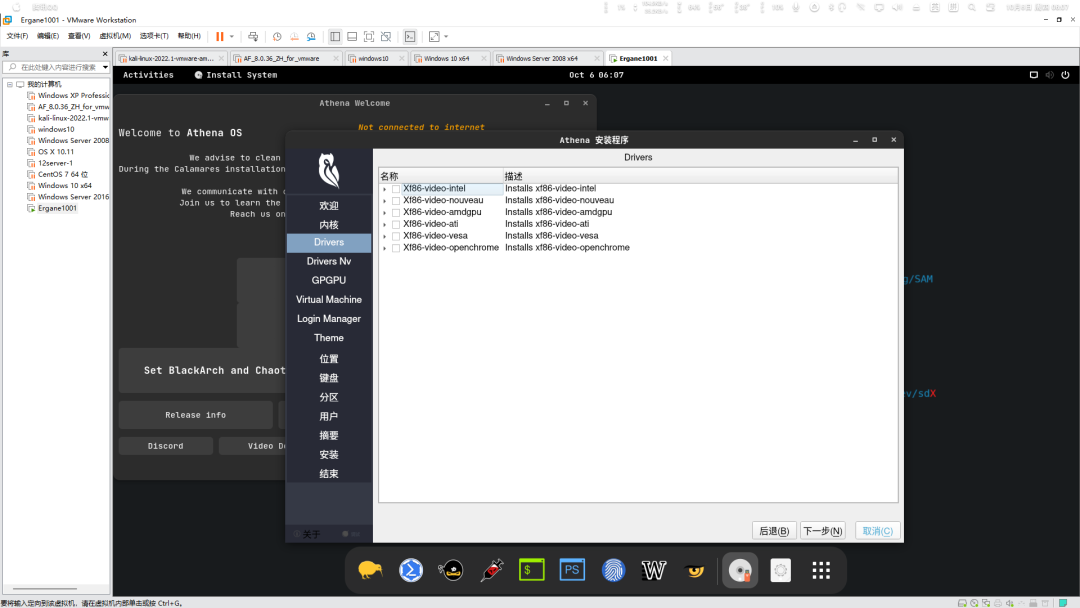Open the console view toolbar icon
The image size is (1080, 608).
click(x=410, y=36)
